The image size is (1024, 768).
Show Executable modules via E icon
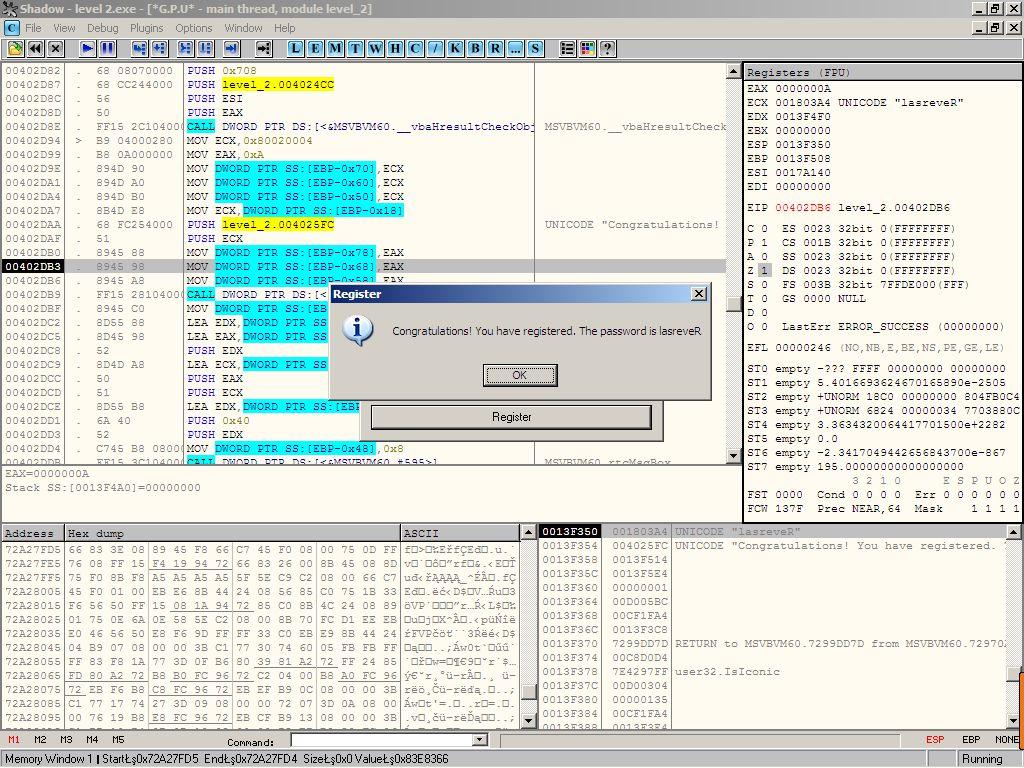pyautogui.click(x=315, y=48)
